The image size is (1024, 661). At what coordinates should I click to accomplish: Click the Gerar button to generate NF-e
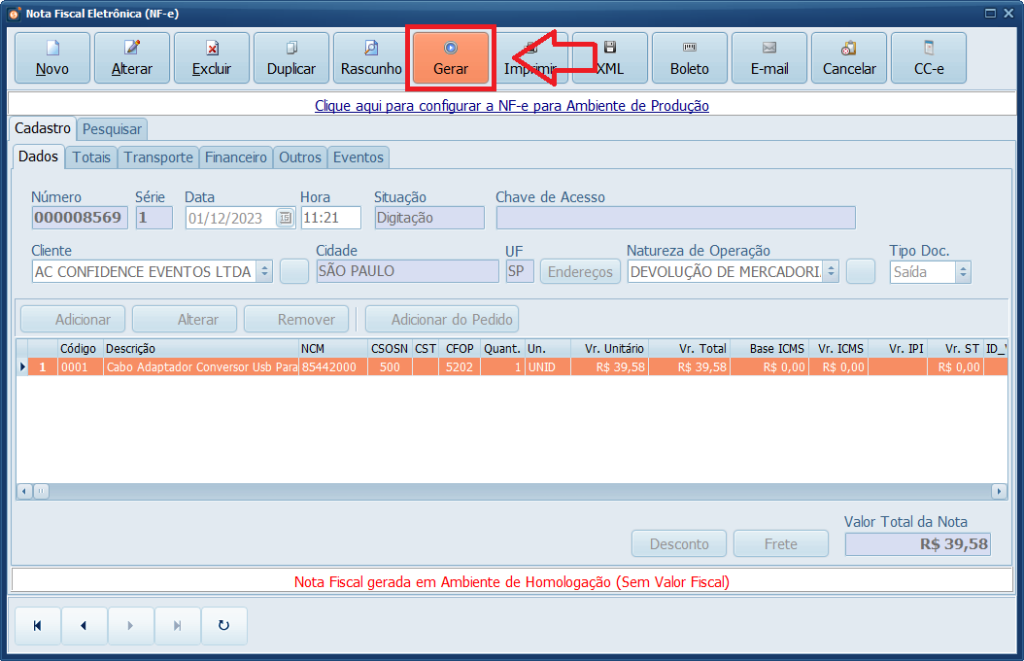click(x=451, y=58)
